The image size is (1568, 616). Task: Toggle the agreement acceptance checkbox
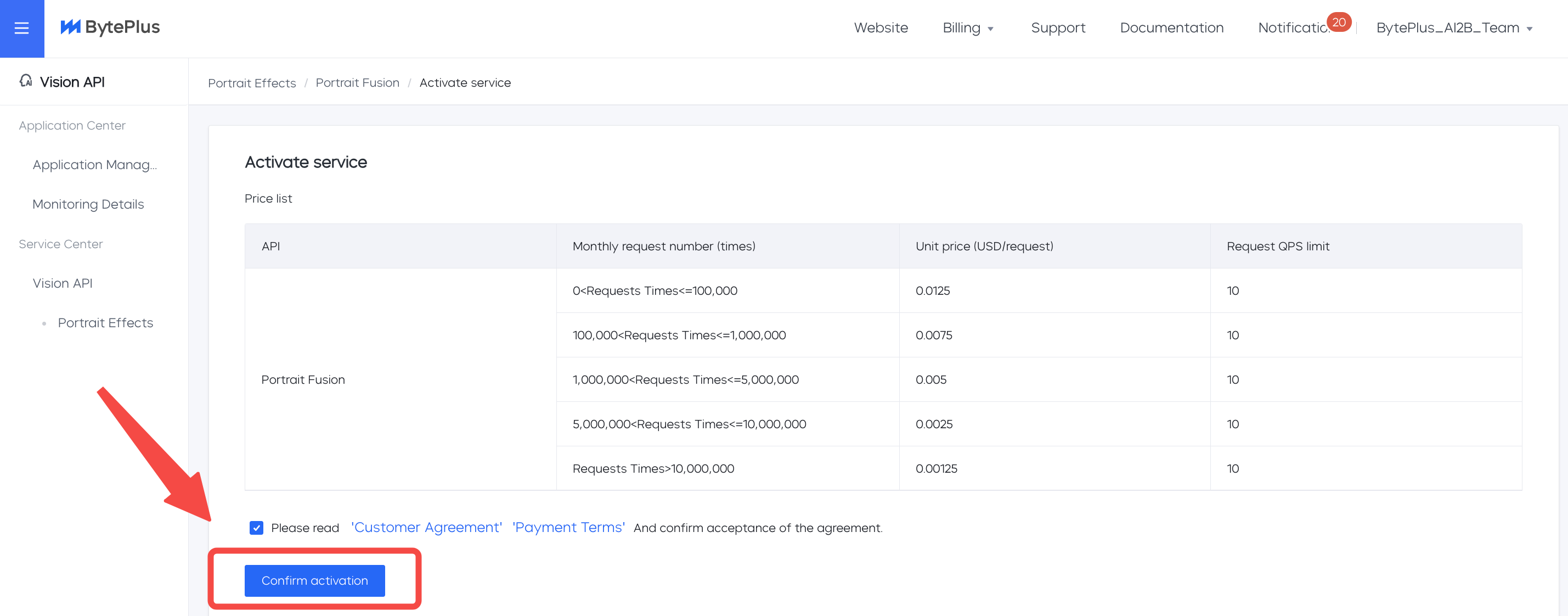(256, 528)
